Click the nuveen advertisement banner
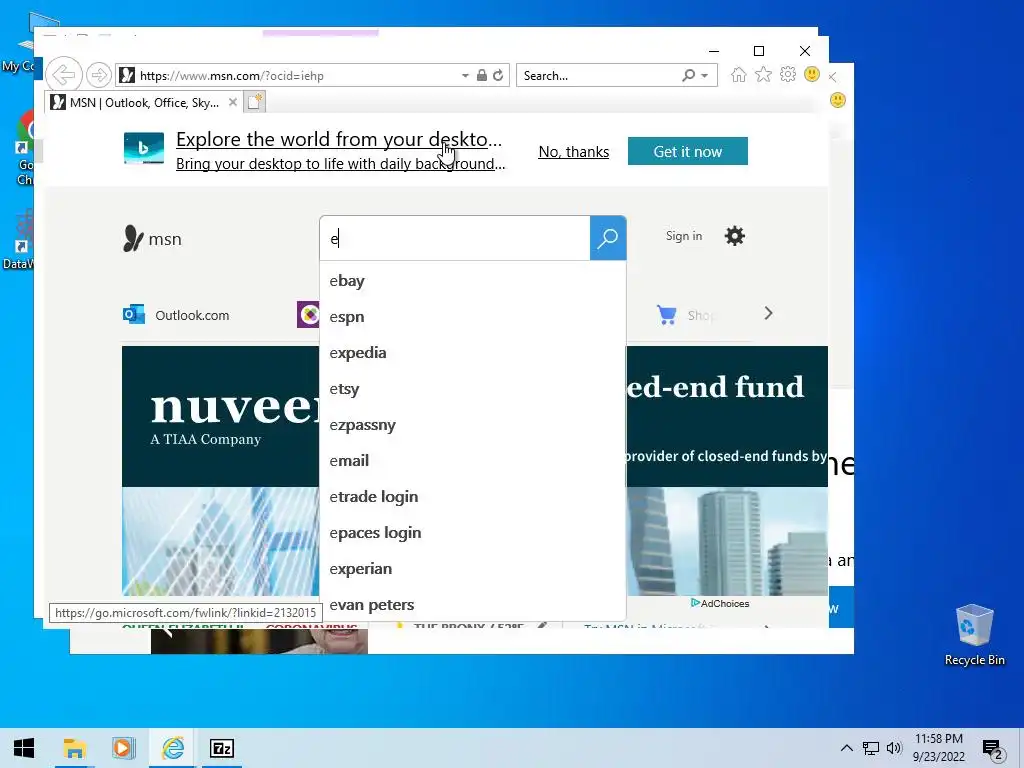Screen dimensions: 1024x768 point(221,470)
